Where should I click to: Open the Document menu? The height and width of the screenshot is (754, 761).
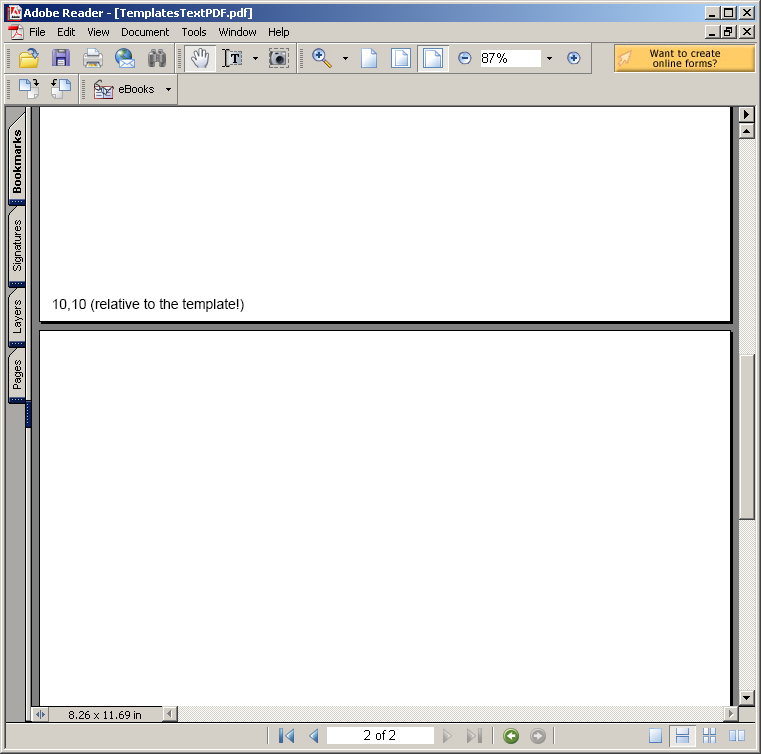[x=145, y=32]
